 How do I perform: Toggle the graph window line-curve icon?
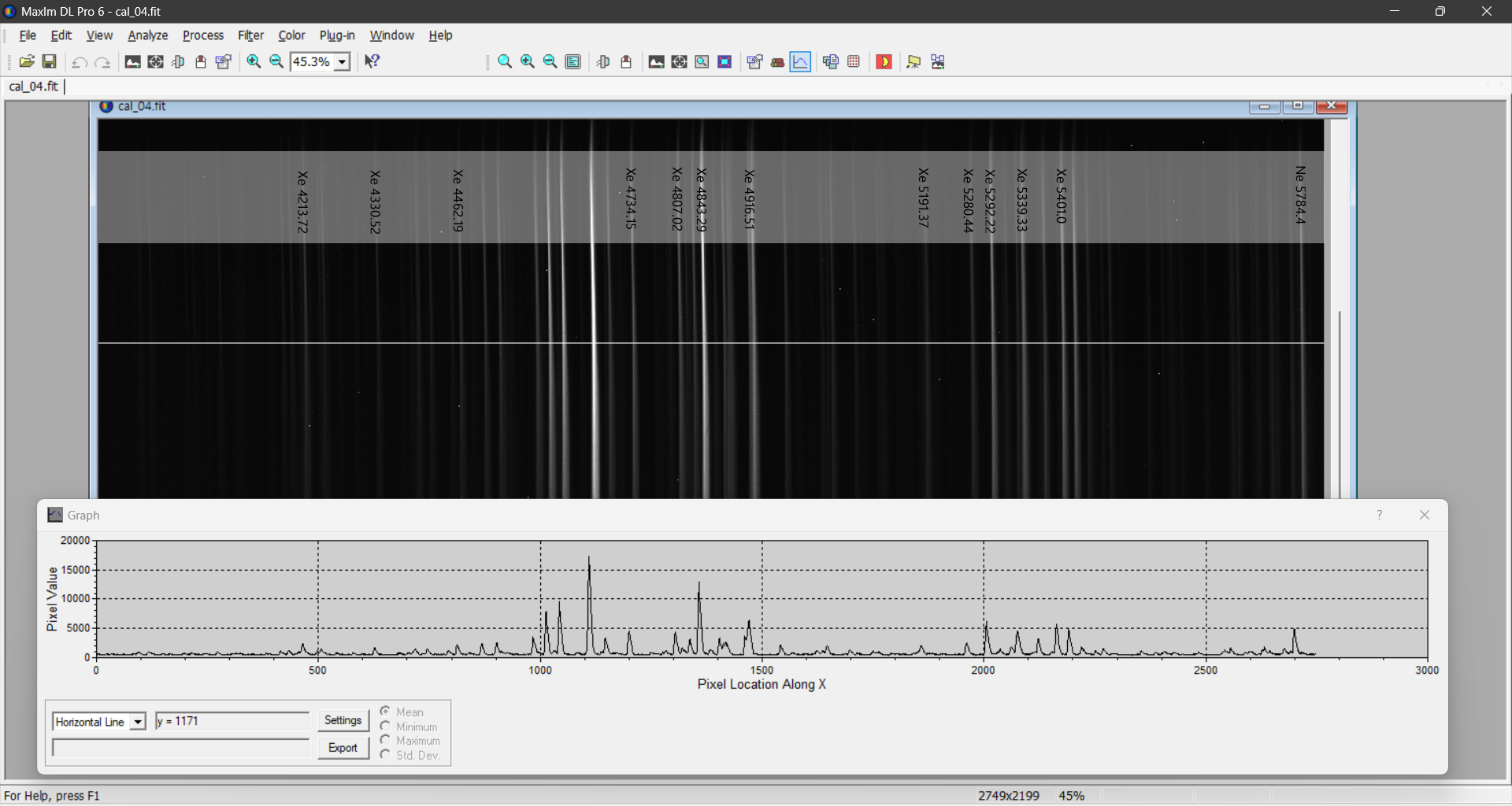click(x=800, y=61)
